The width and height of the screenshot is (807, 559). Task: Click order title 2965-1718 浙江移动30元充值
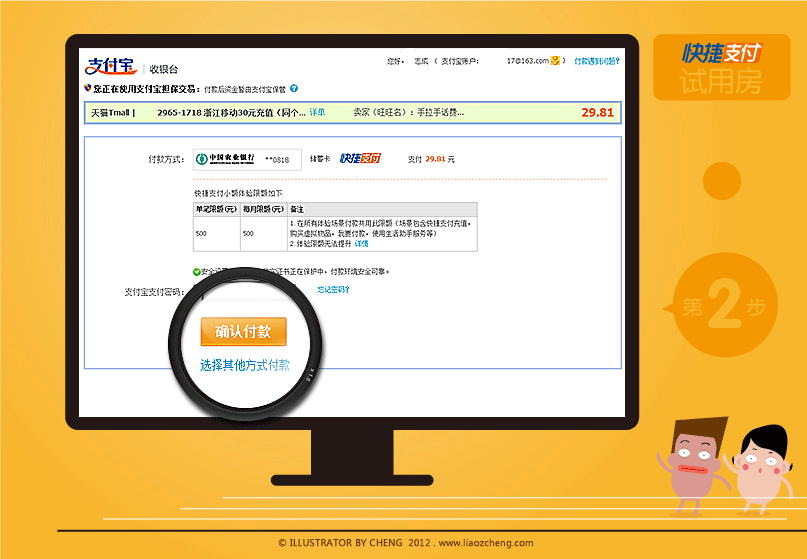(232, 113)
